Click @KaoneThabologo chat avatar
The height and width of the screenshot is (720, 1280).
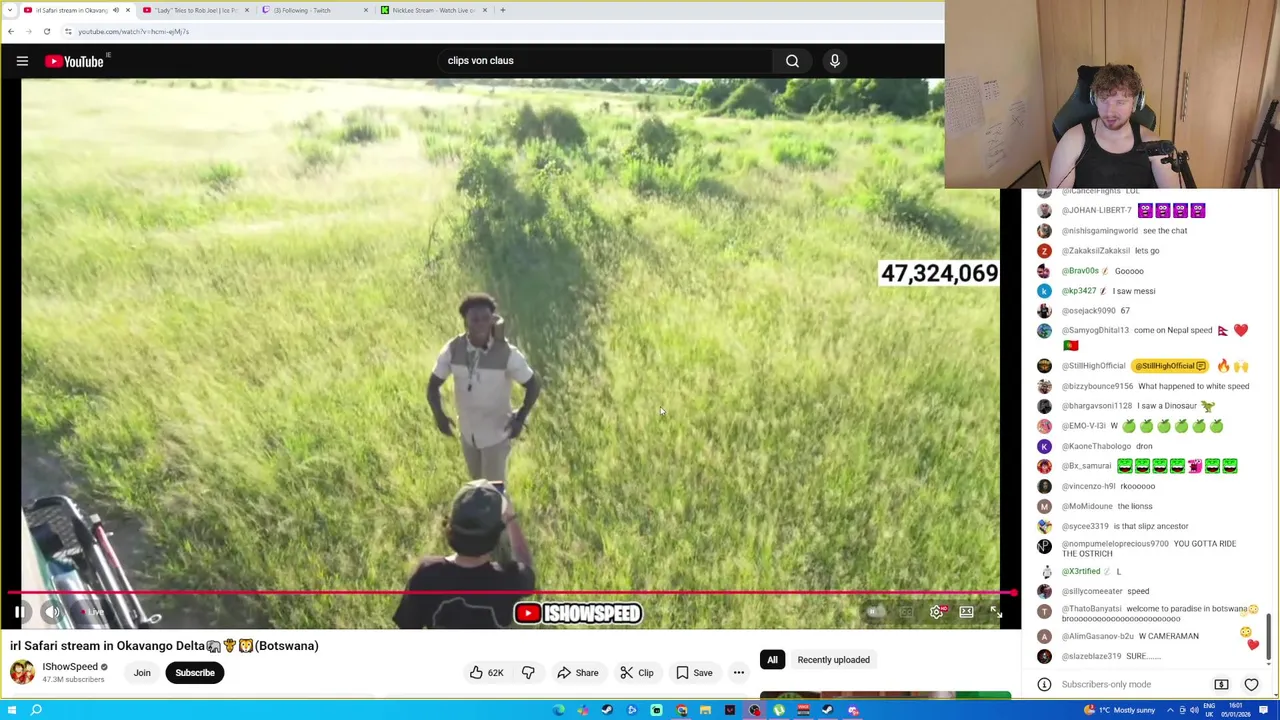pyautogui.click(x=1044, y=446)
